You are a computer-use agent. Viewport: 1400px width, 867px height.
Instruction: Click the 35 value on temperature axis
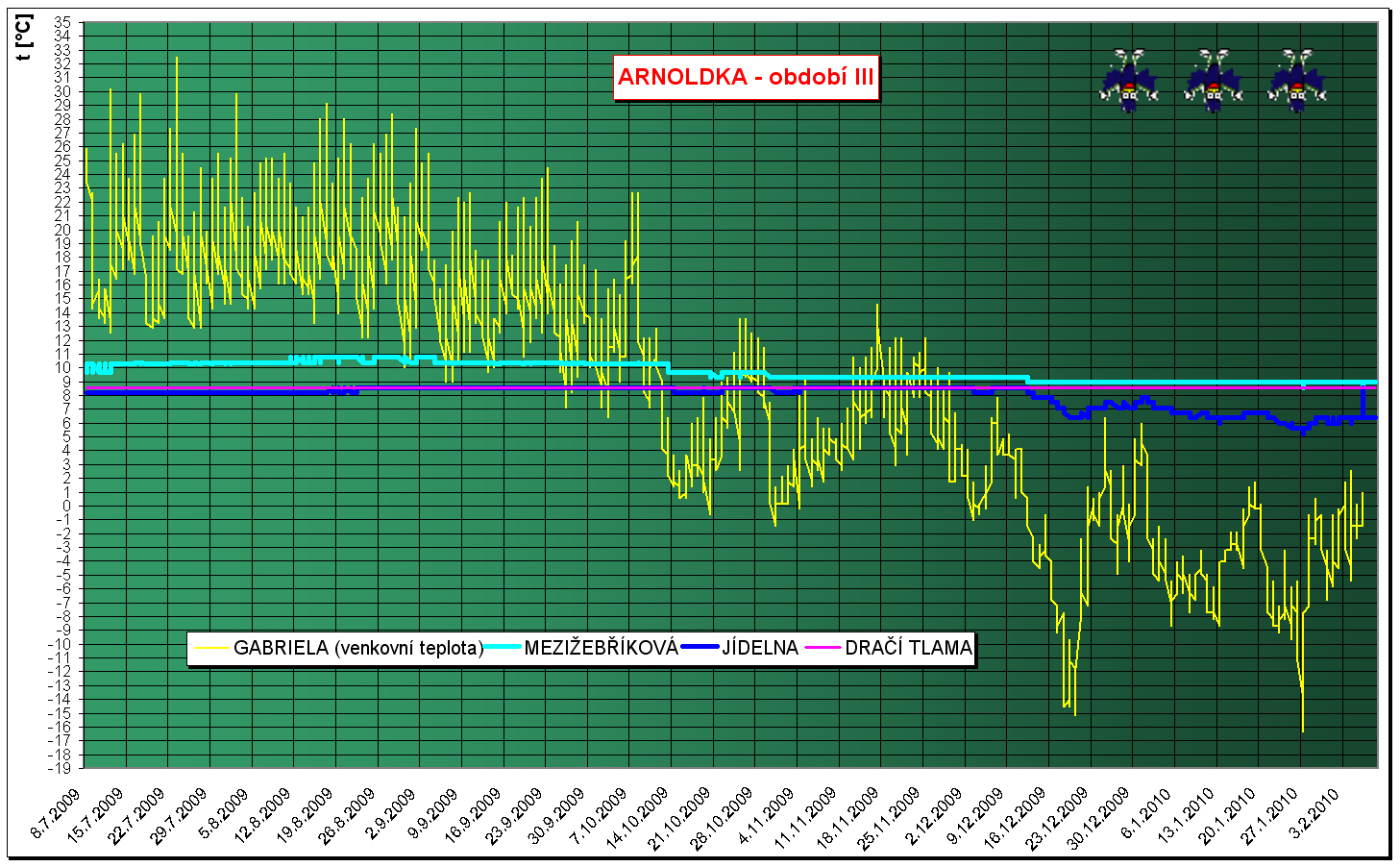(x=62, y=22)
